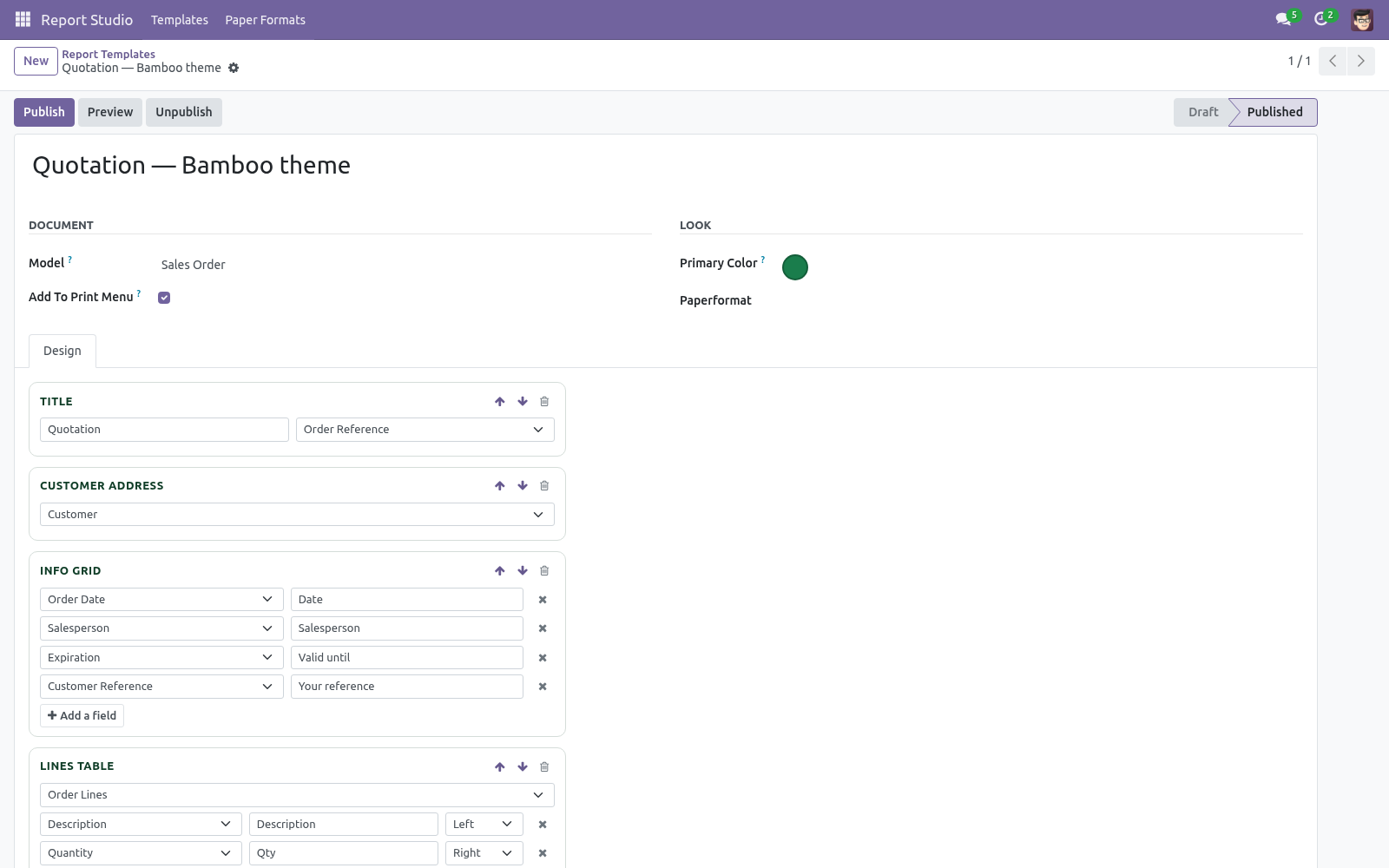Open the Right alignment dropdown
The height and width of the screenshot is (868, 1389).
pos(484,853)
